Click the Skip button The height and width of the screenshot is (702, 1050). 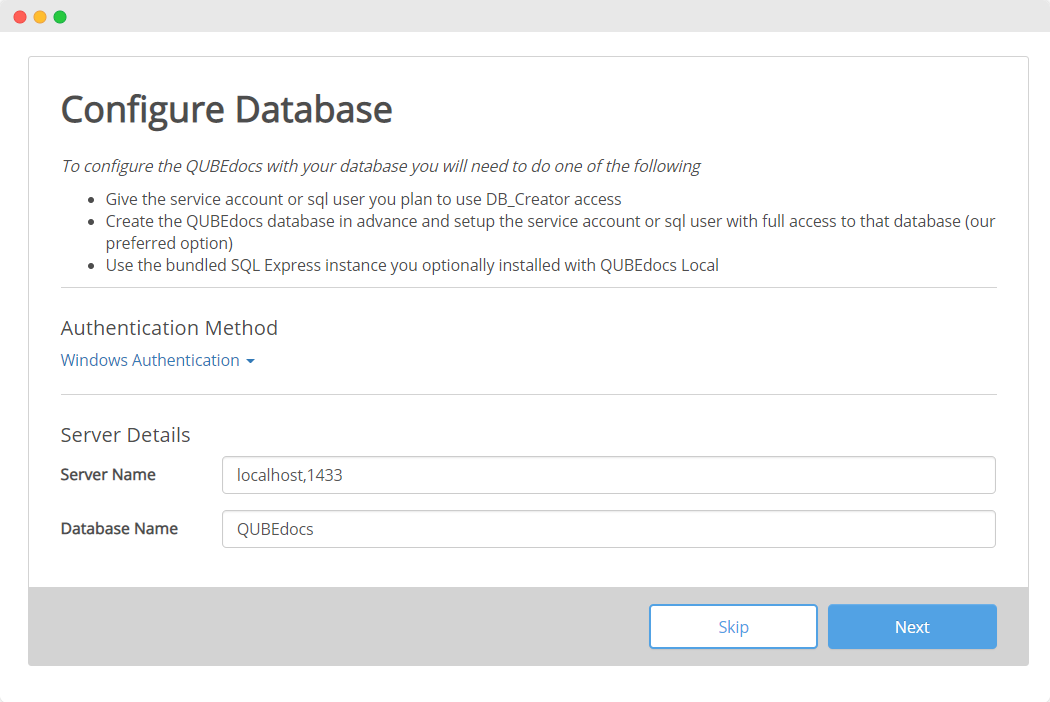point(733,627)
